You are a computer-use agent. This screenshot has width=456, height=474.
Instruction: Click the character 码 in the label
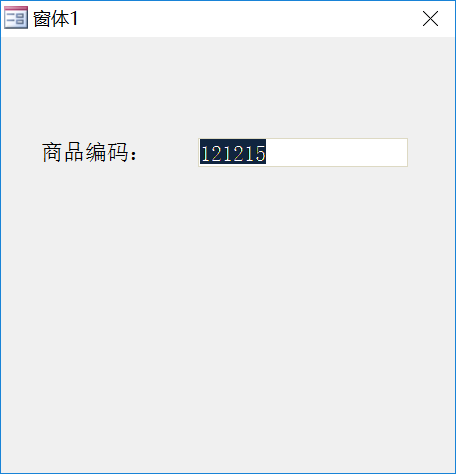coord(118,152)
